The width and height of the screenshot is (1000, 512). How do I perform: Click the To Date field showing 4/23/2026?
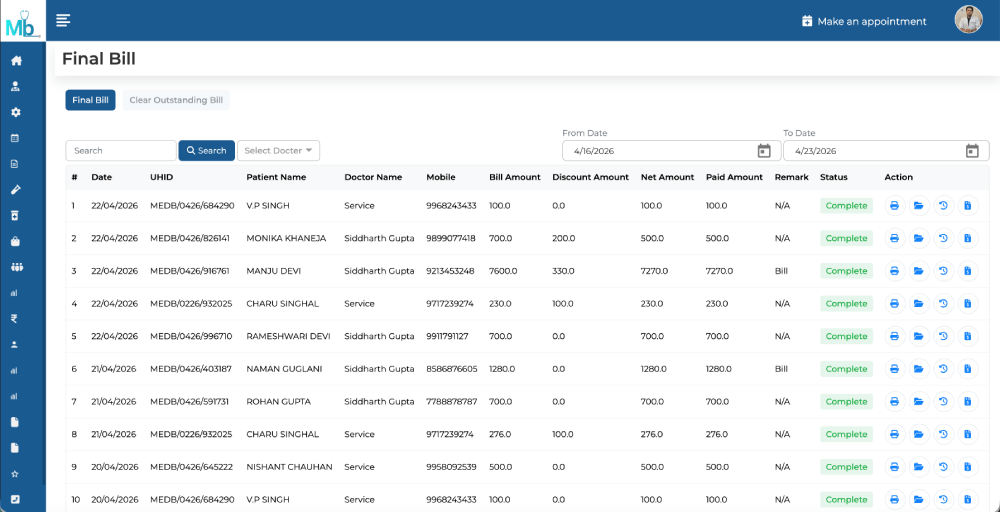pyautogui.click(x=886, y=151)
